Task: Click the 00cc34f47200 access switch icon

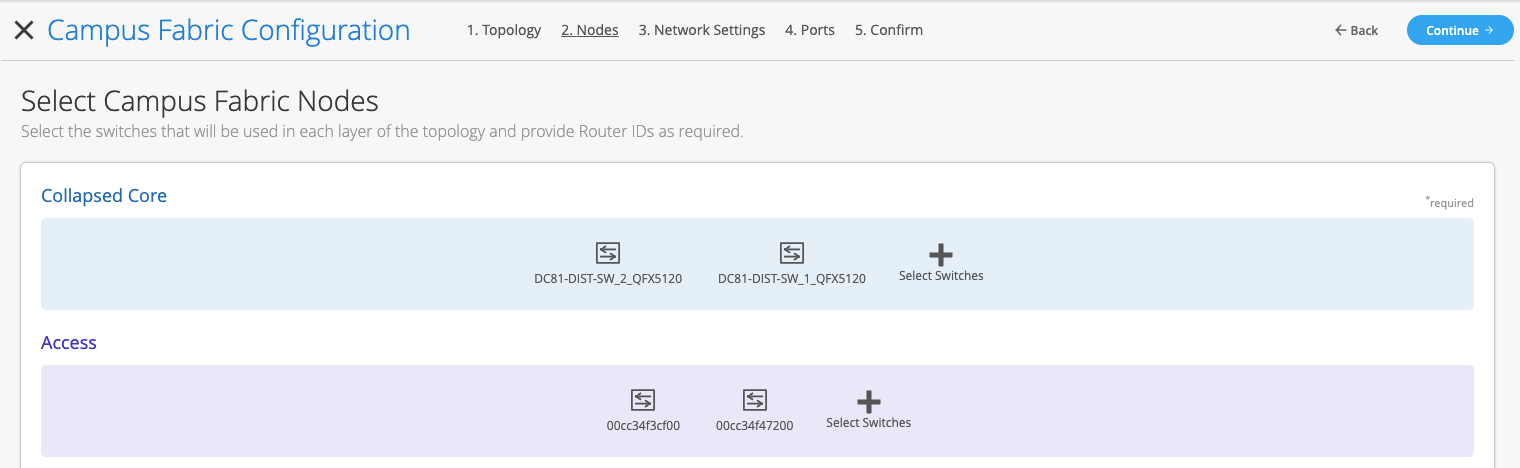Action: click(x=754, y=400)
